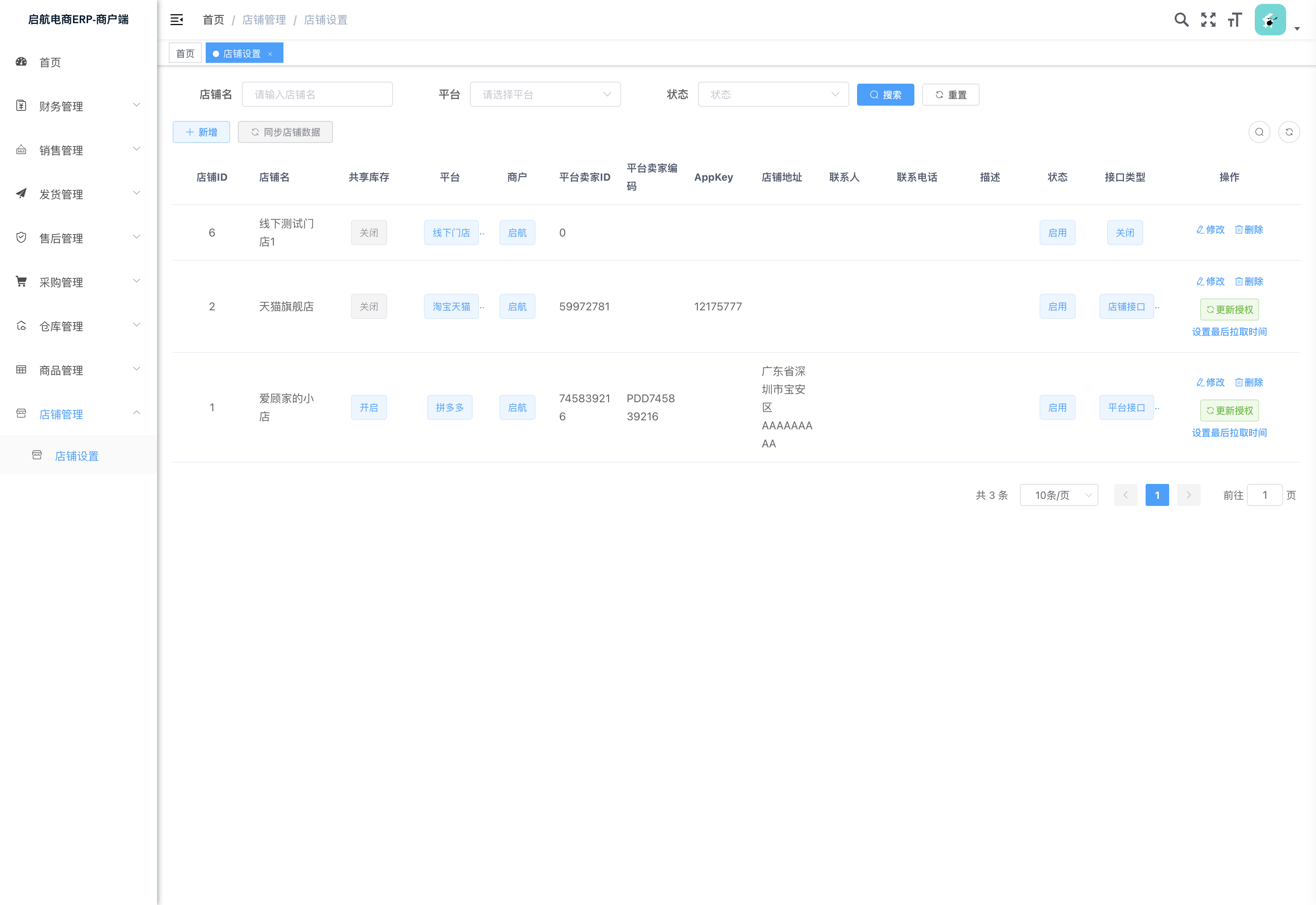Open the header search magnifier icon

[1181, 20]
